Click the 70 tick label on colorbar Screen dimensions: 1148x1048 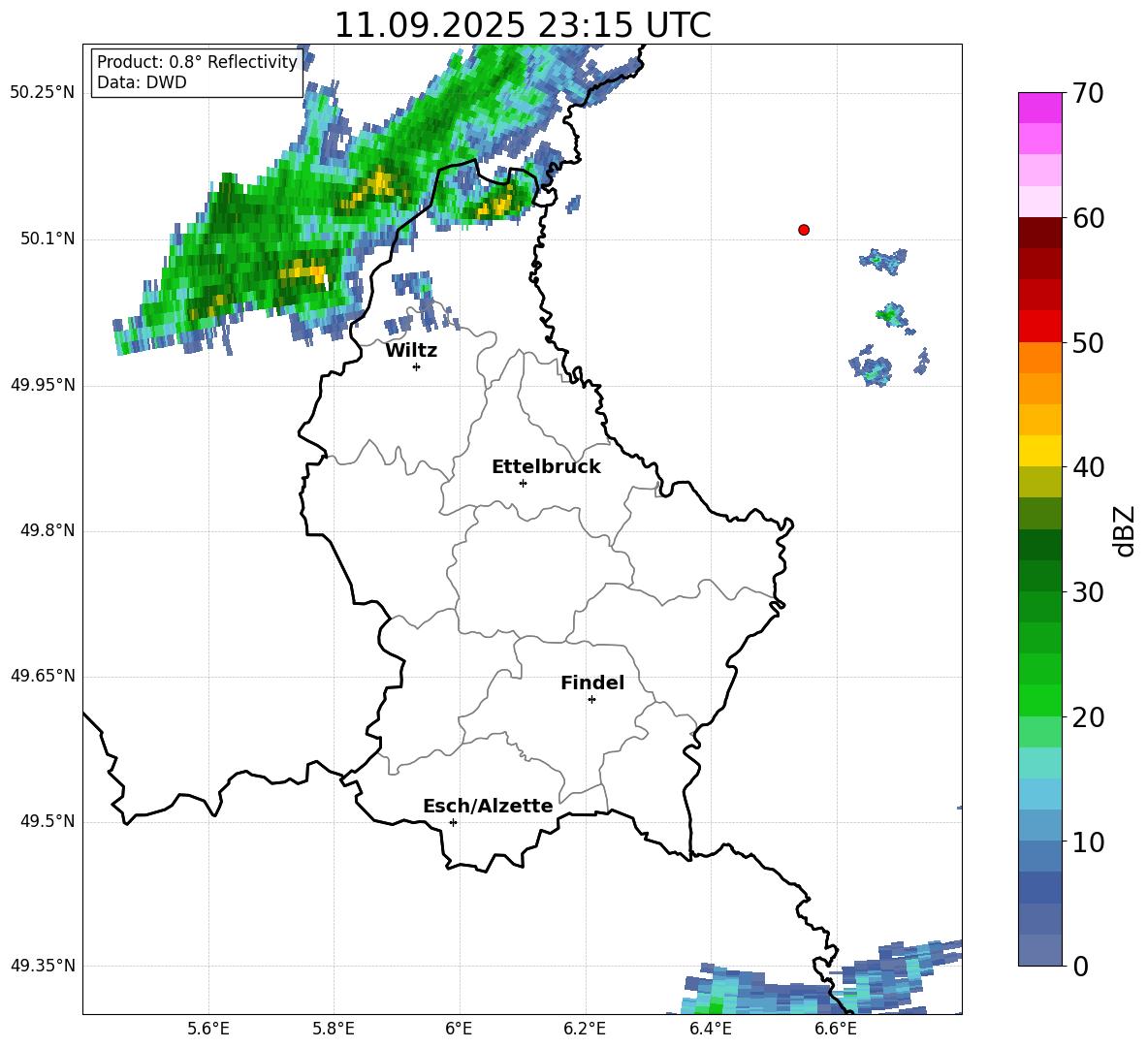point(1088,93)
